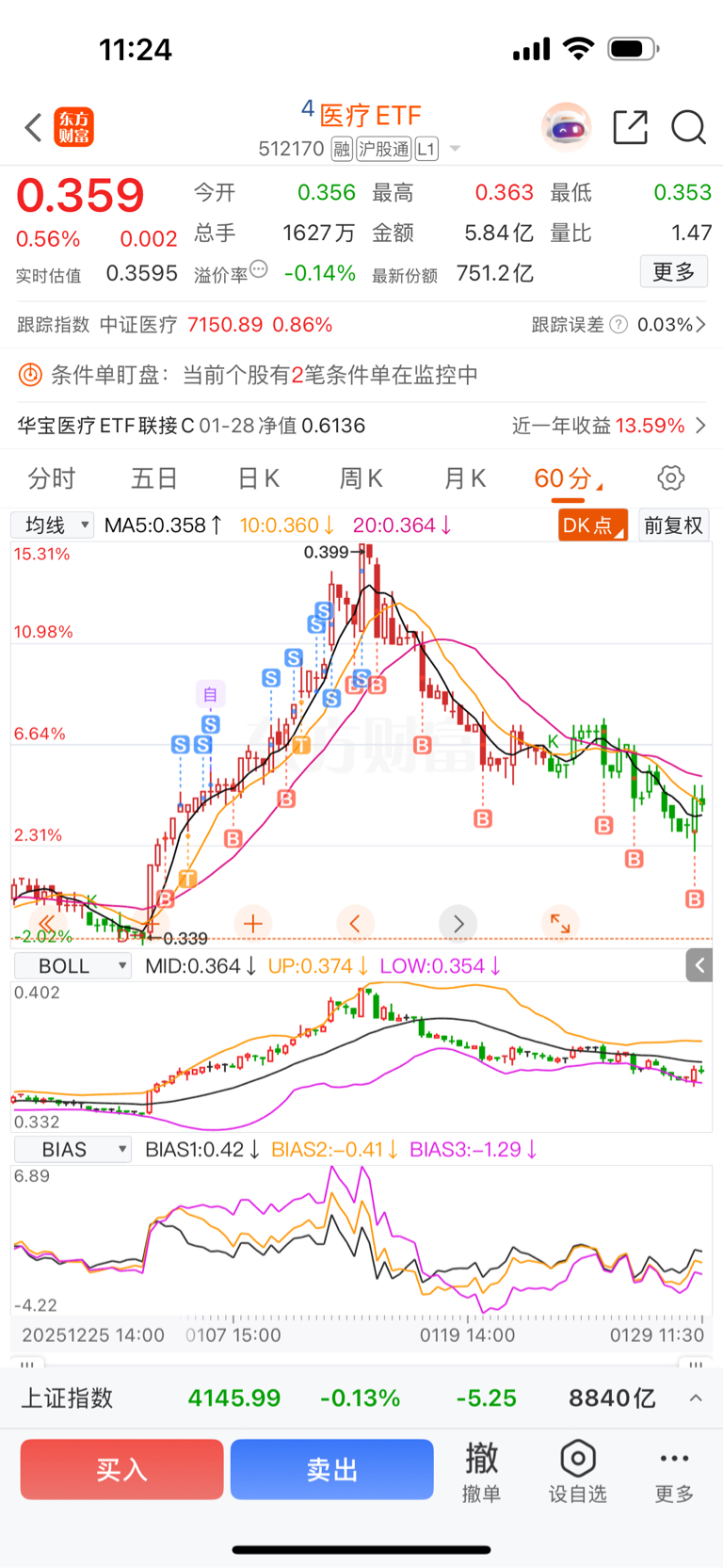Viewport: 723px width, 1568px height.
Task: Open 60分 period selector tab
Action: coord(568,478)
